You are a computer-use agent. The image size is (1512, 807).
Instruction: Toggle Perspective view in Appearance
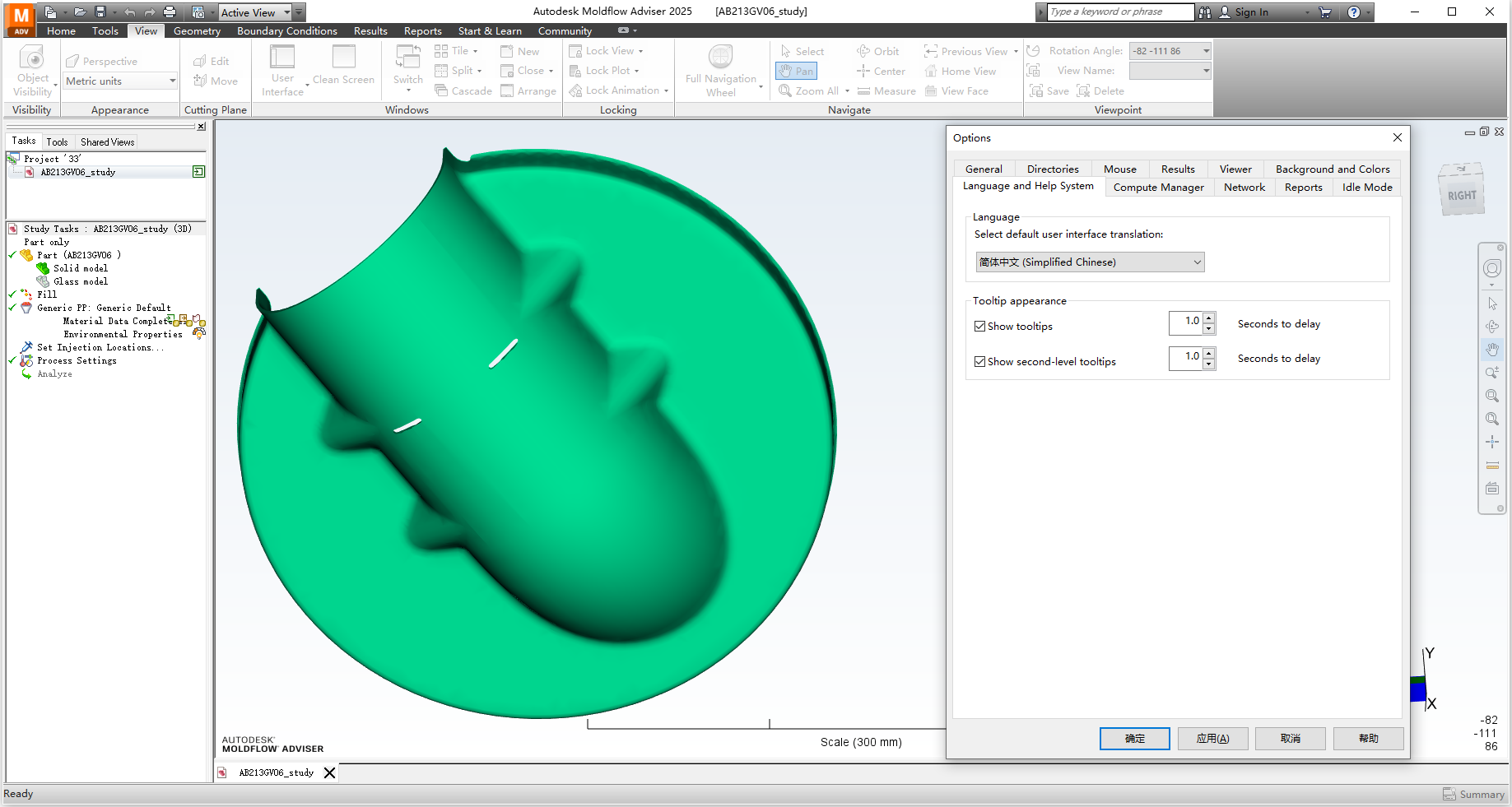tap(102, 62)
